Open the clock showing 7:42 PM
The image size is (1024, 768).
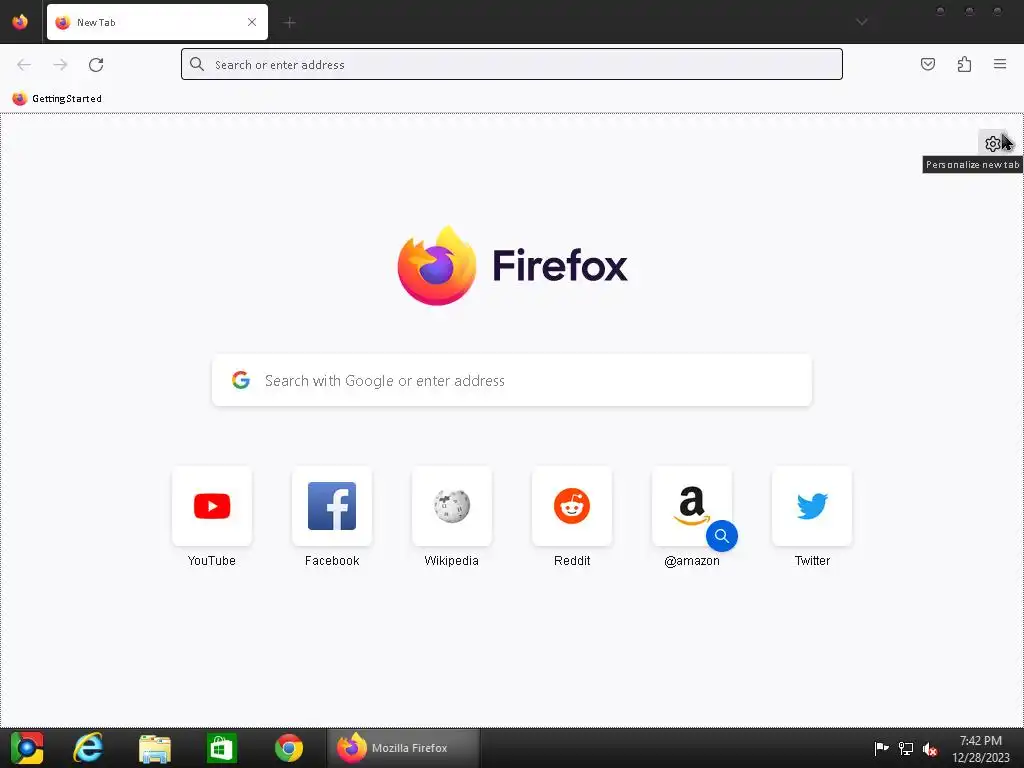980,748
